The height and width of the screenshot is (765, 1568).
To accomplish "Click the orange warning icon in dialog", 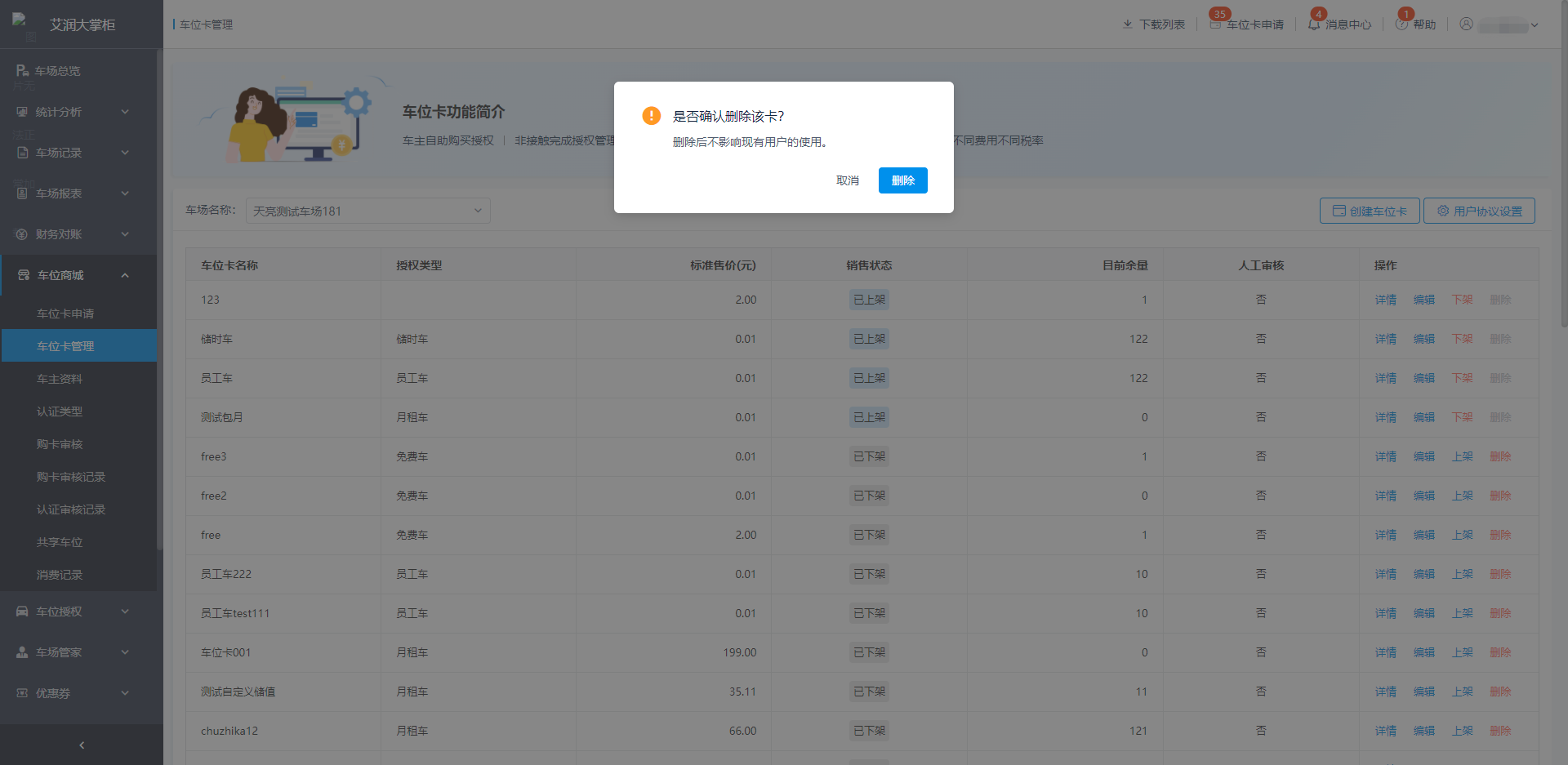I will [x=651, y=116].
